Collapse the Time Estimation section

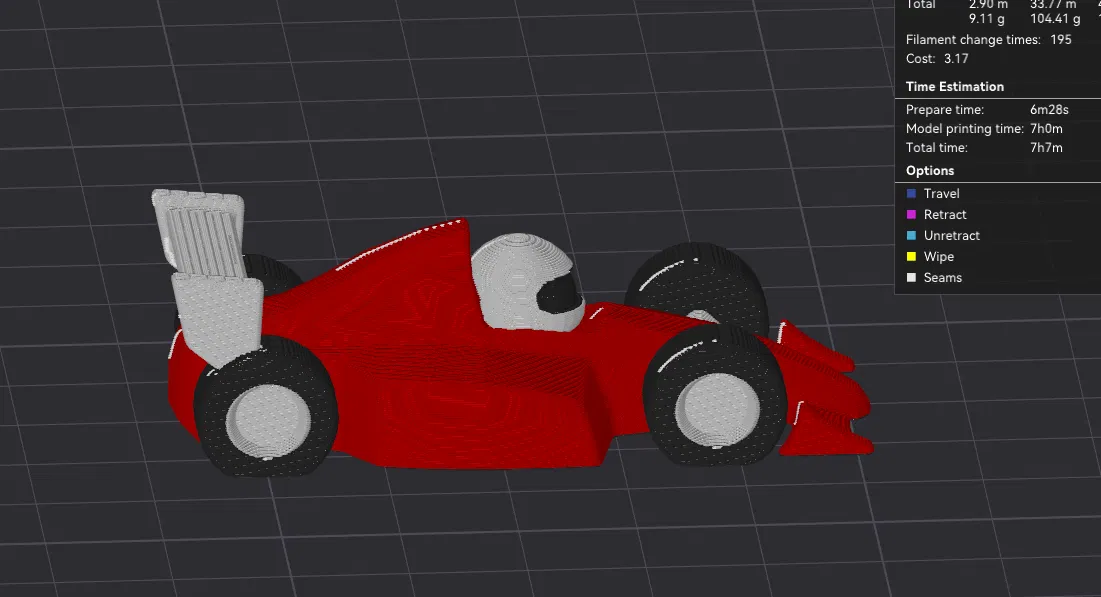click(953, 86)
